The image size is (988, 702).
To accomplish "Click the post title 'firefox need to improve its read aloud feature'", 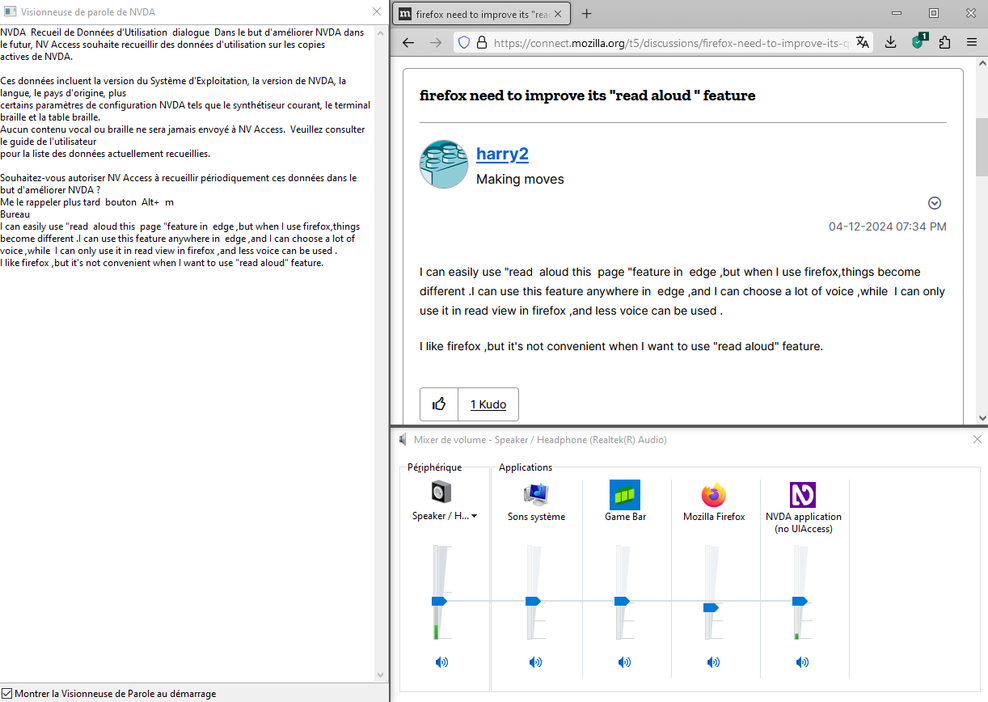I will click(x=587, y=95).
